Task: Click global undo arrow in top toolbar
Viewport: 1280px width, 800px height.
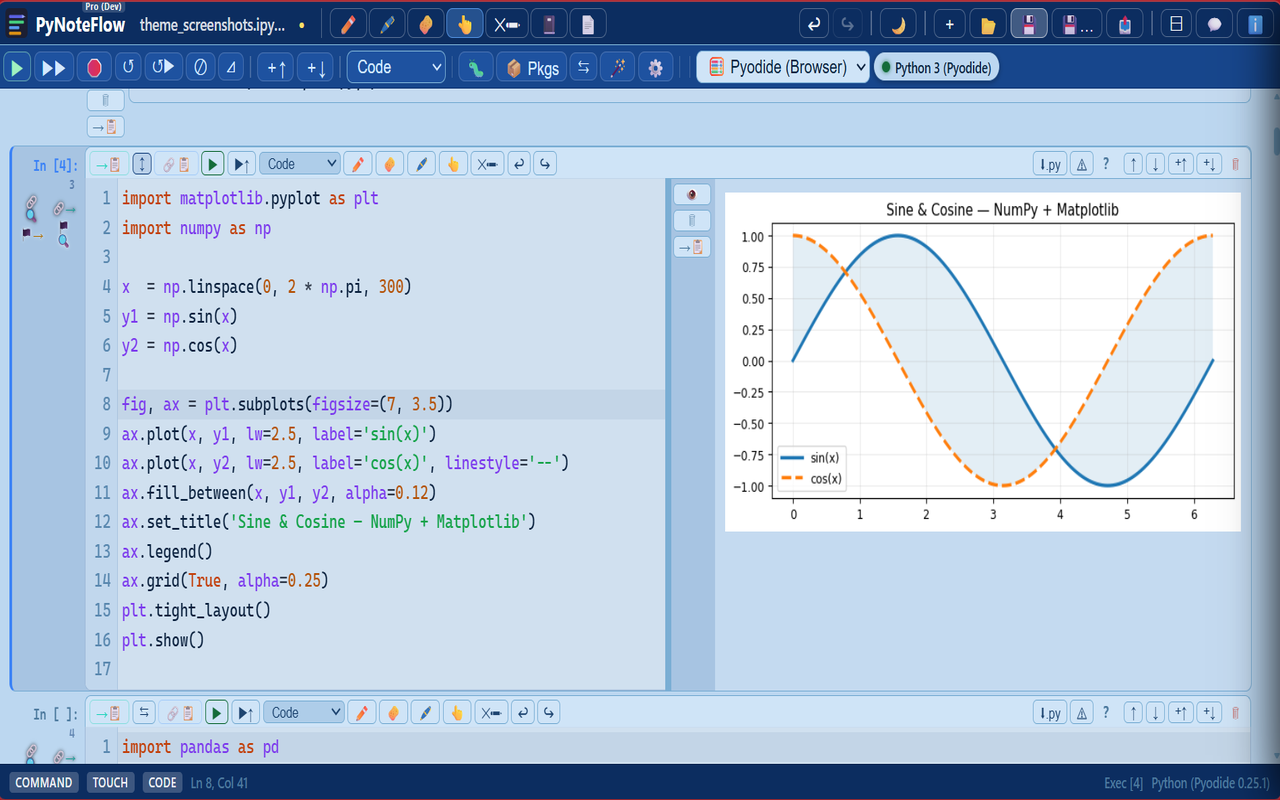Action: pos(814,24)
